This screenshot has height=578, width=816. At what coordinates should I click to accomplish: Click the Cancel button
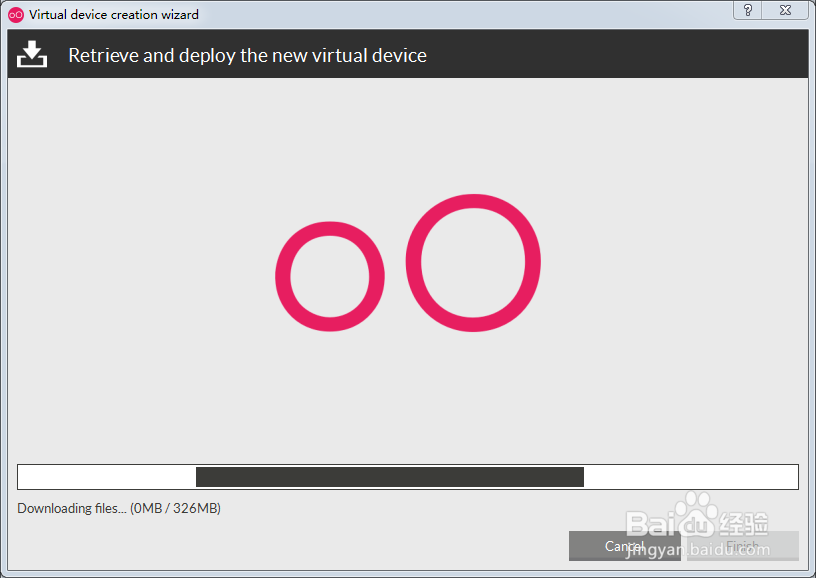pyautogui.click(x=624, y=546)
